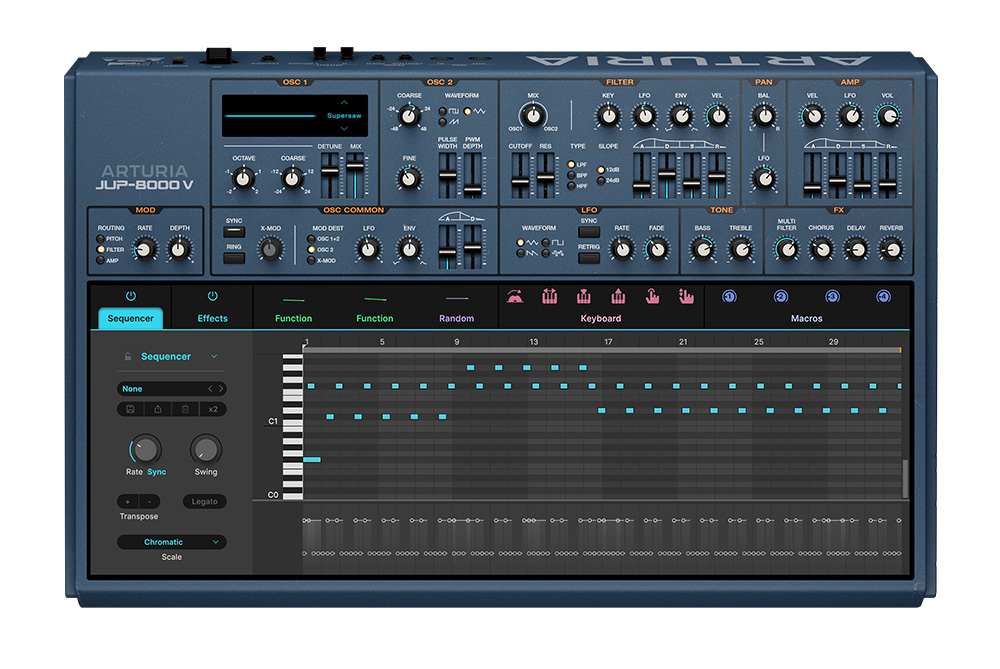Select the 24dB filter slope
1000x669 pixels.
click(x=601, y=180)
